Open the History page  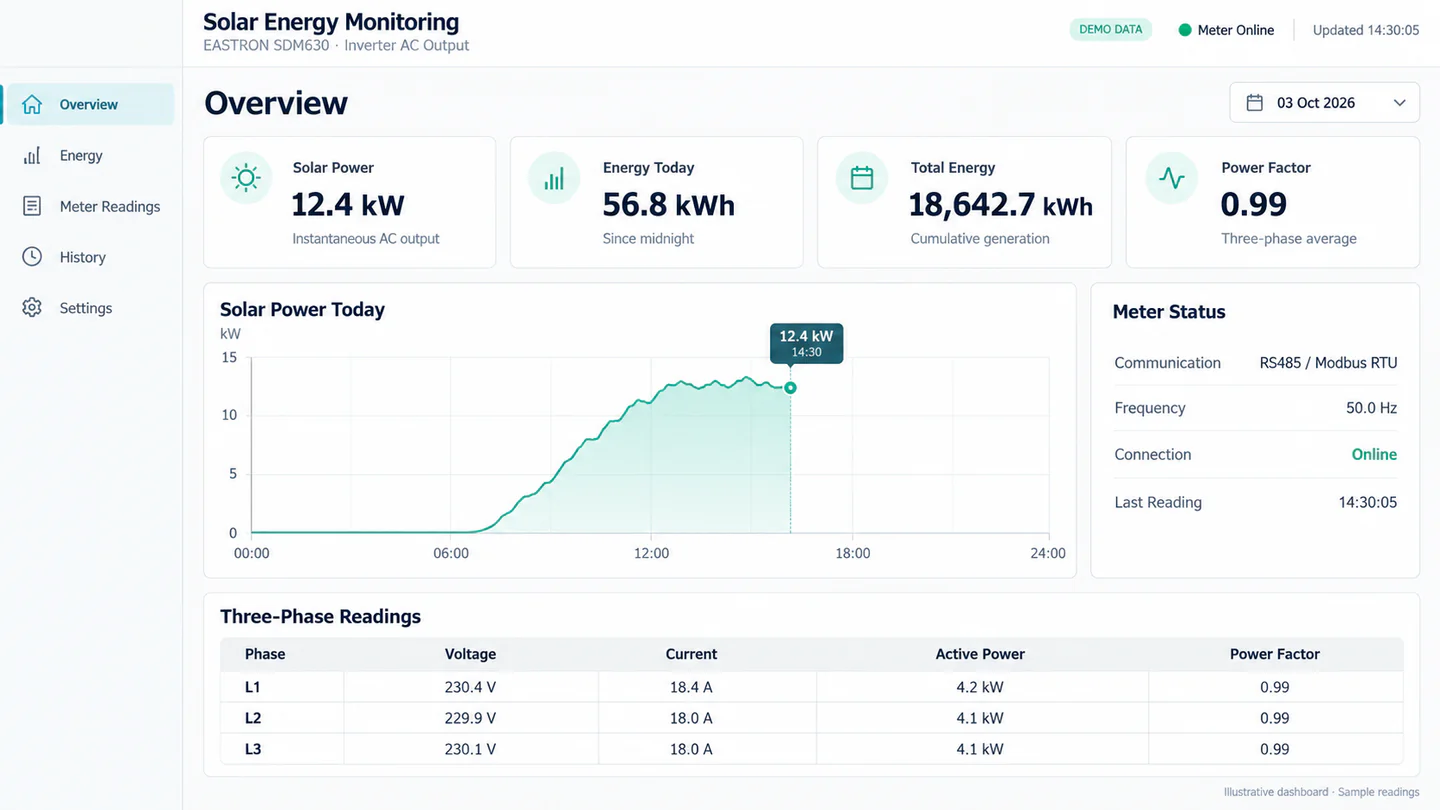click(x=88, y=257)
